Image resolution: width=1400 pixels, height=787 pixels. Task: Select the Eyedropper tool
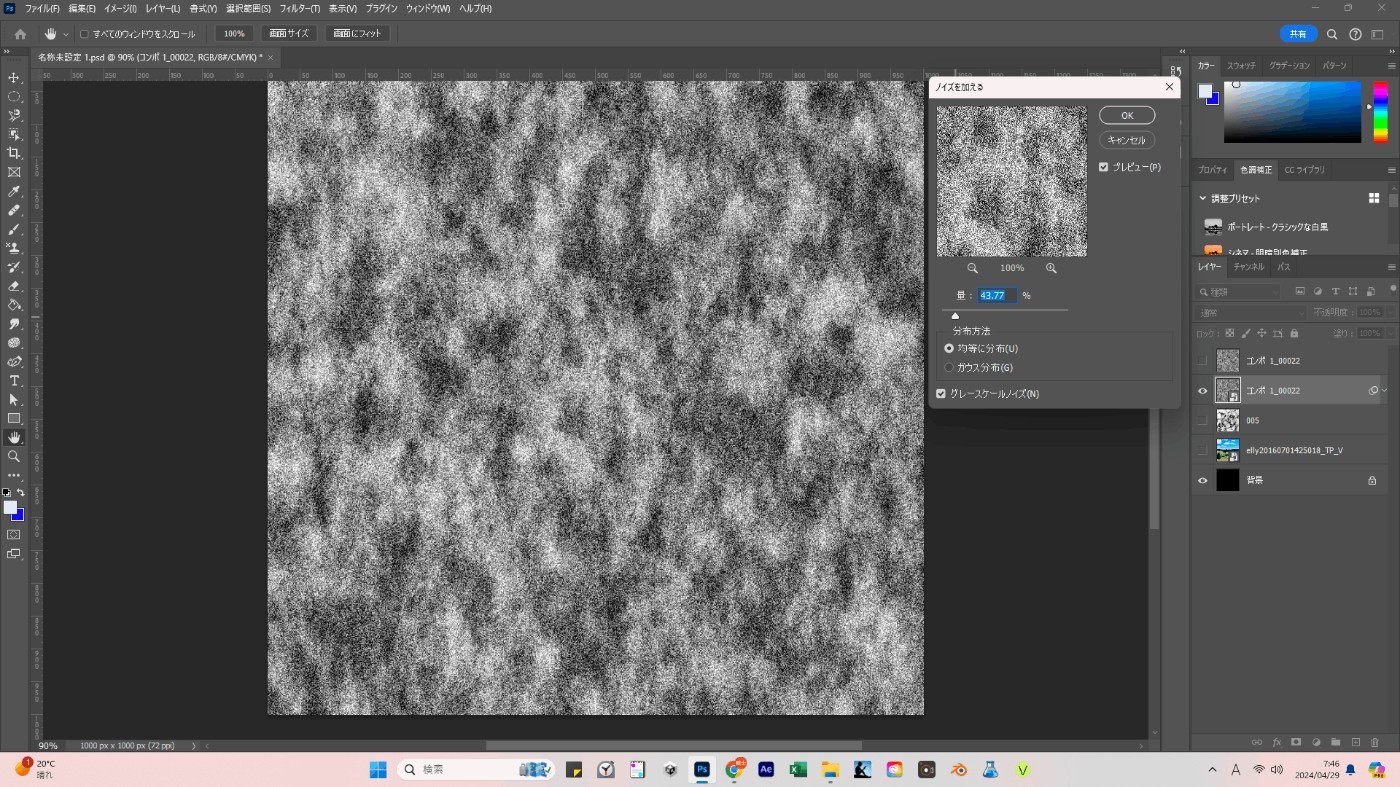[x=14, y=191]
